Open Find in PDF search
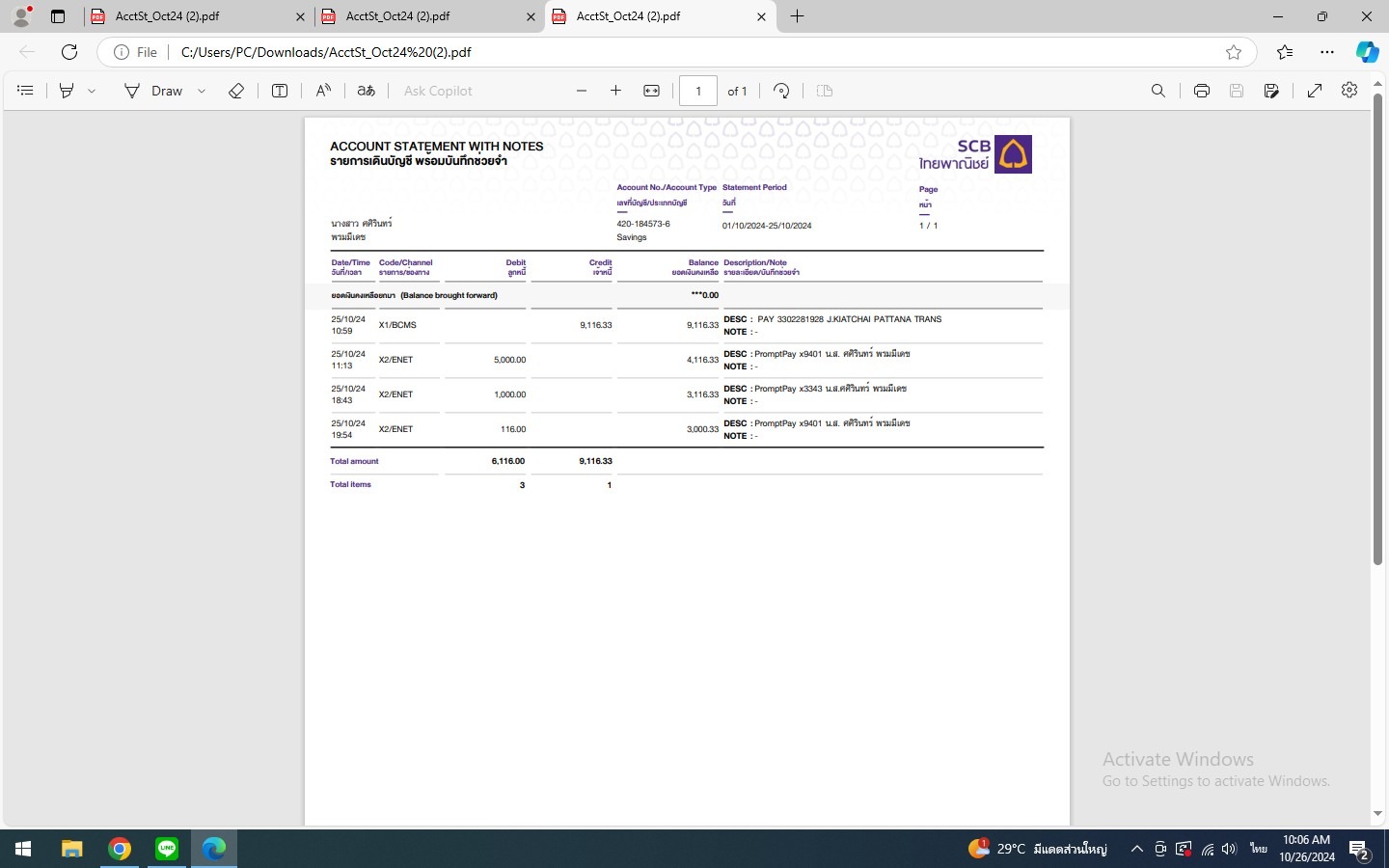This screenshot has width=1389, height=868. (x=1157, y=91)
